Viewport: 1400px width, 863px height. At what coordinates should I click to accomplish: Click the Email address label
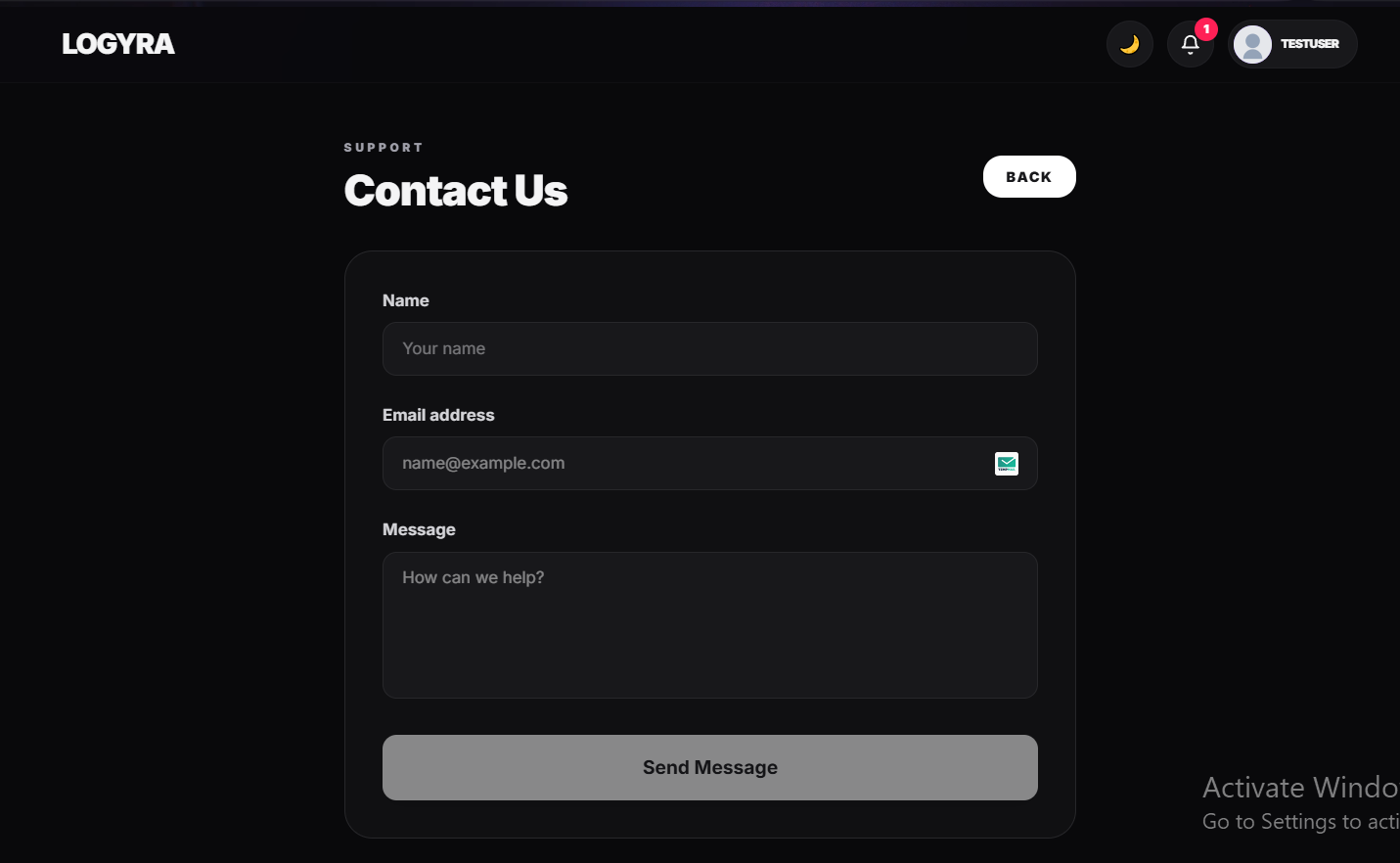(438, 415)
